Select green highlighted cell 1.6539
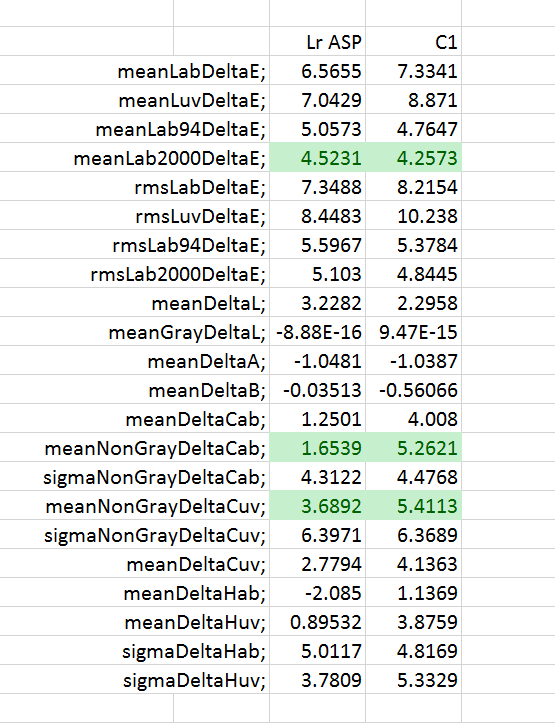Screen dimensions: 555x723 click(318, 447)
